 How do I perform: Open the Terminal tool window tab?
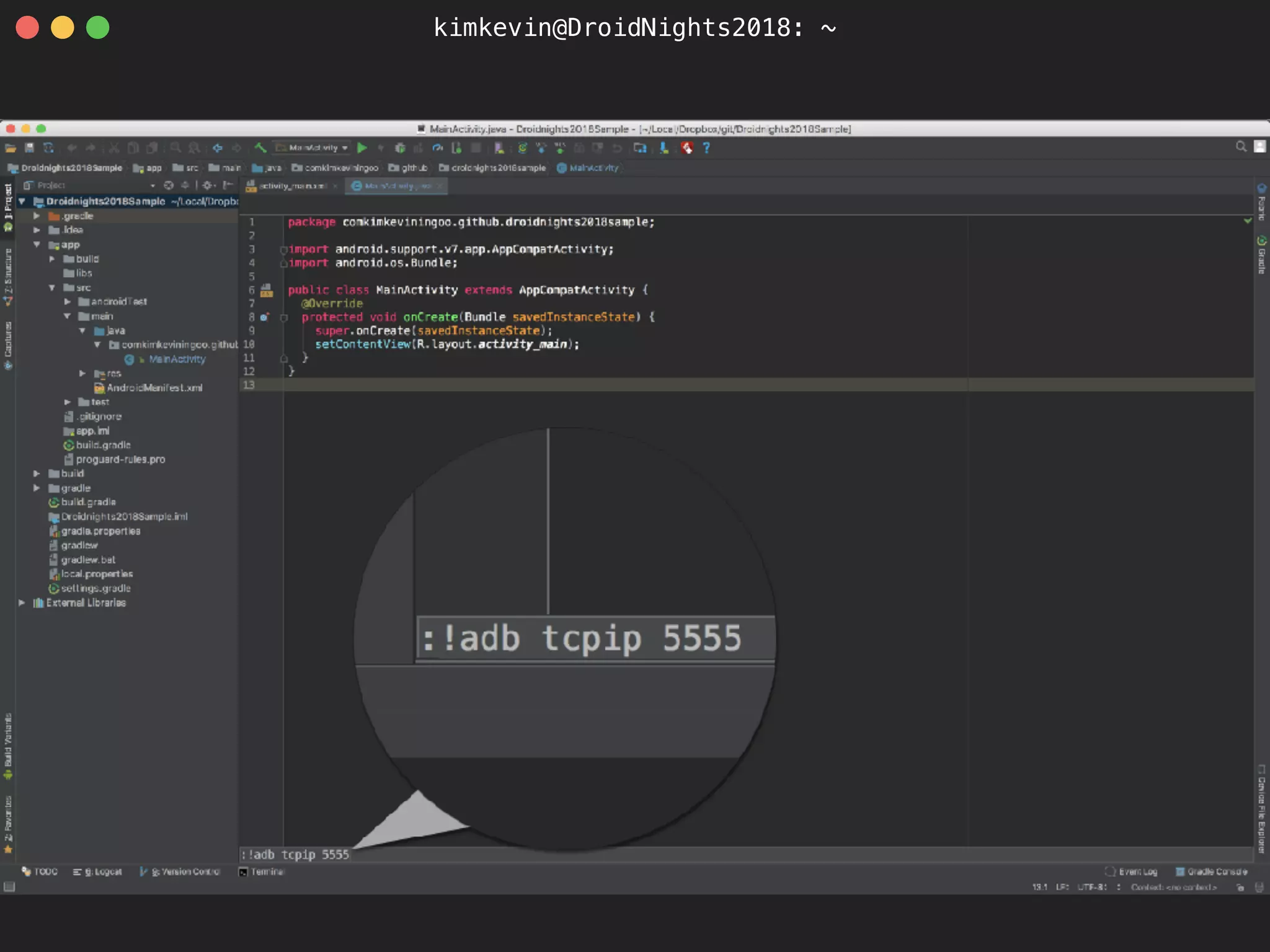tap(262, 871)
